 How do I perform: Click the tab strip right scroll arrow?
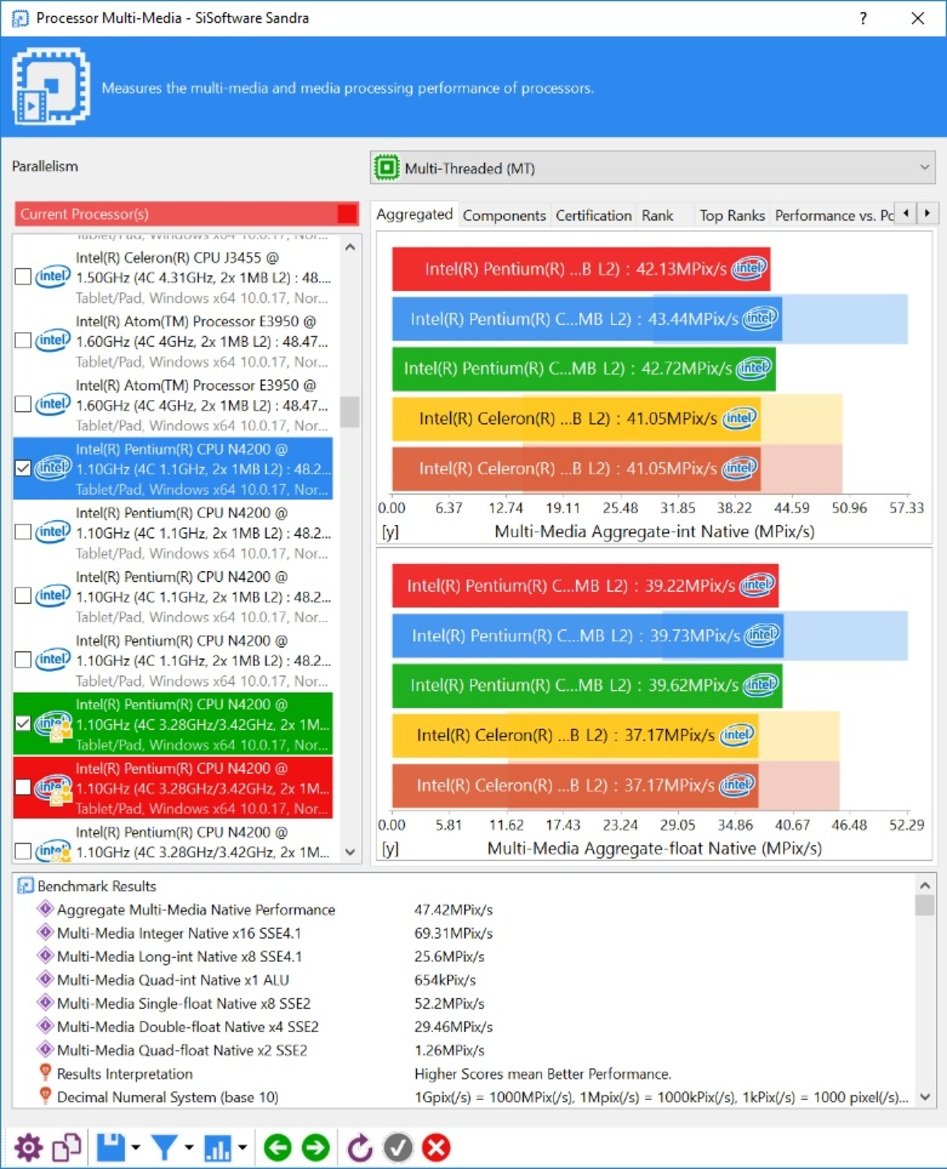pos(927,213)
